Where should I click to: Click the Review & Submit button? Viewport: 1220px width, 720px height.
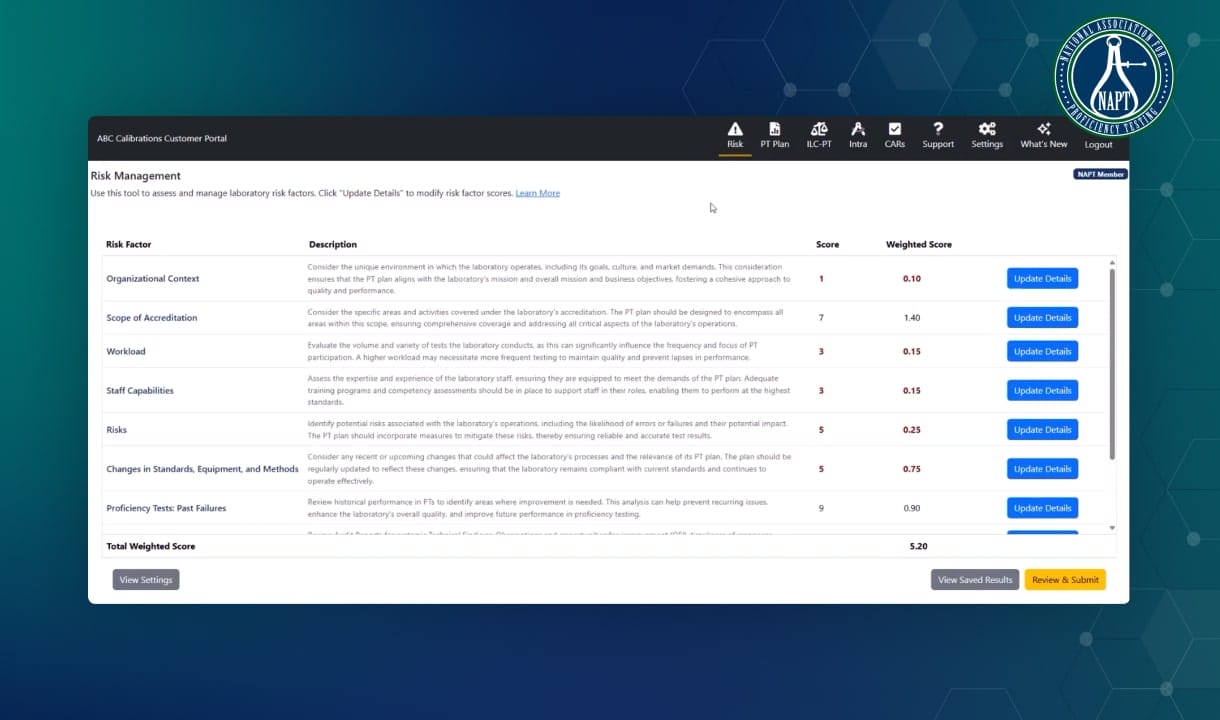(1065, 580)
